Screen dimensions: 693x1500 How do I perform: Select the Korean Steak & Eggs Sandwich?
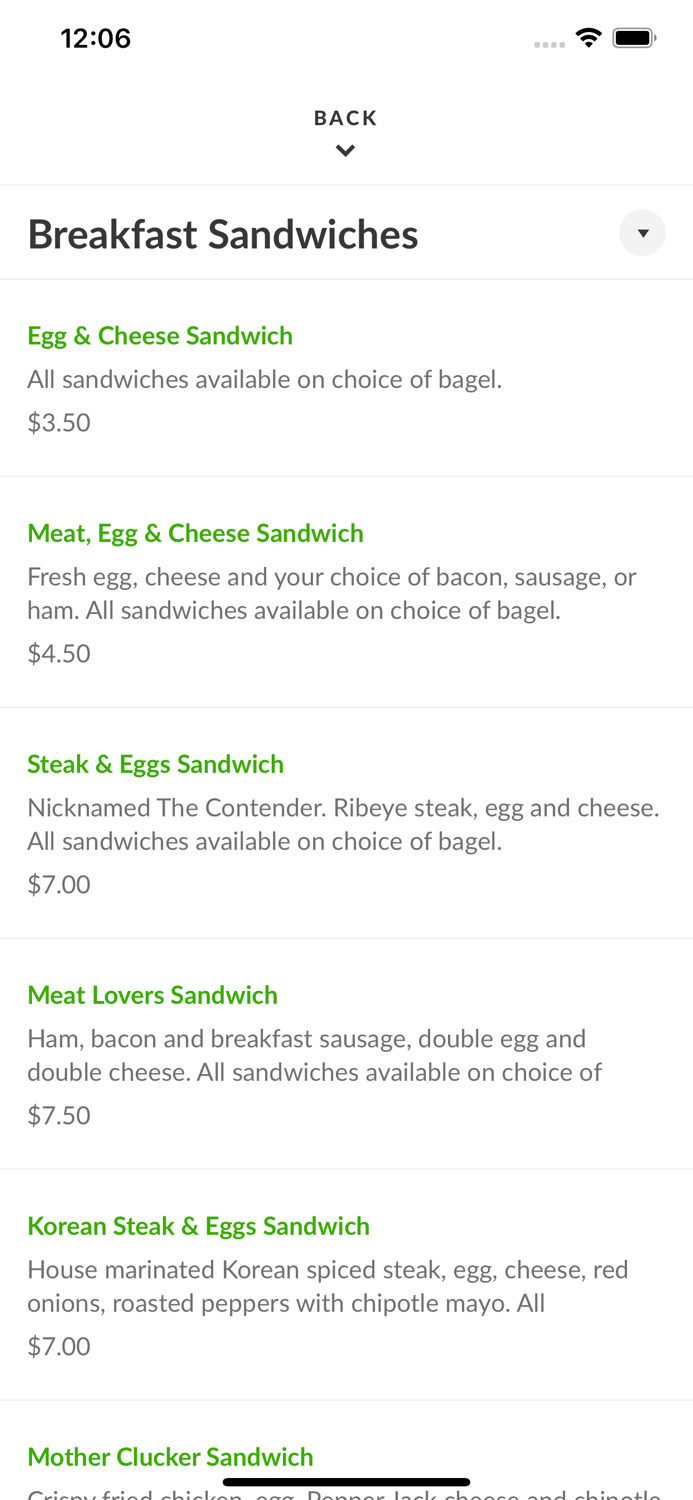point(199,1225)
